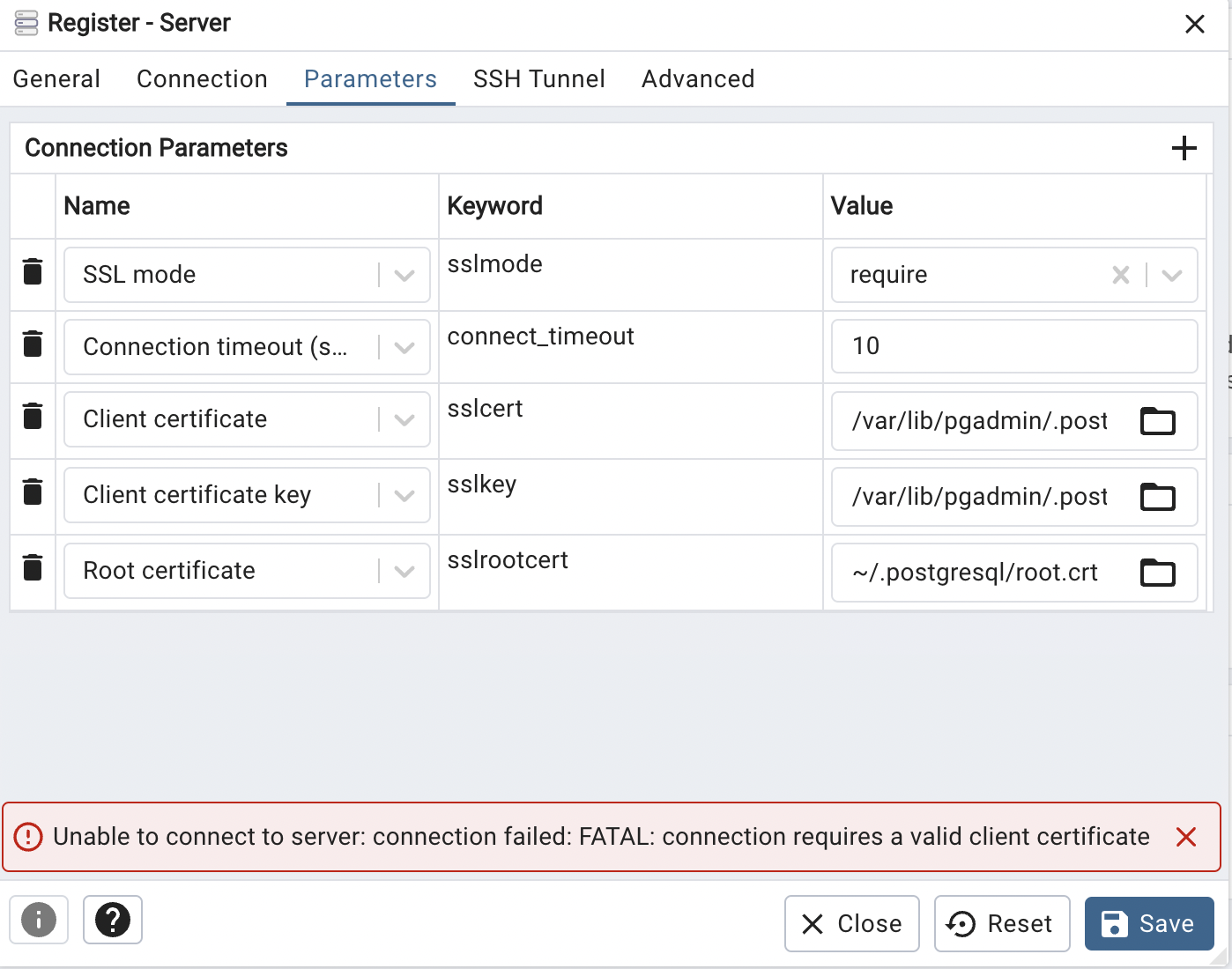
Task: Open the help question mark button
Action: (113, 921)
